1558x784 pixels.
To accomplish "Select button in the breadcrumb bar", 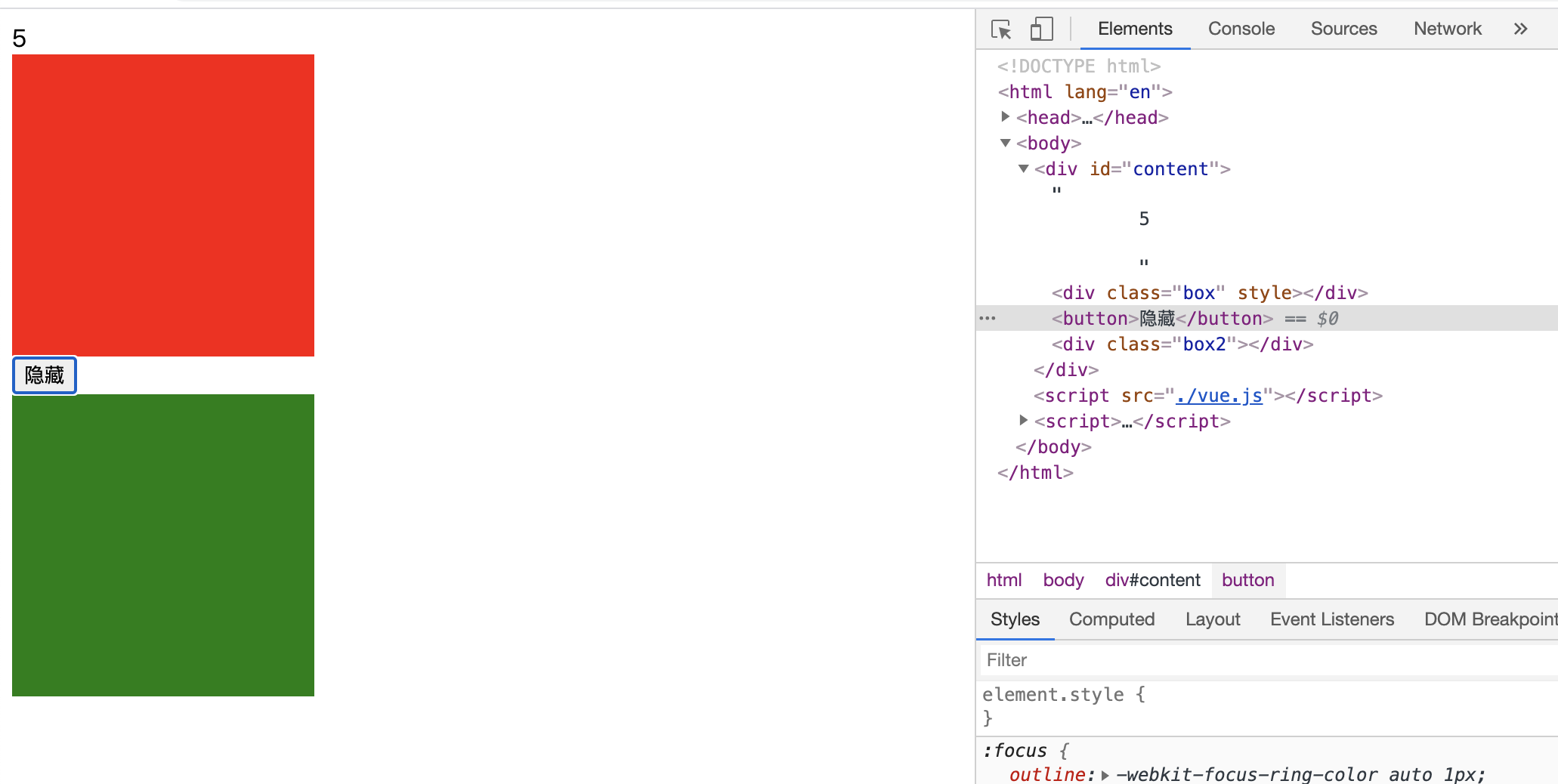I will tap(1248, 580).
